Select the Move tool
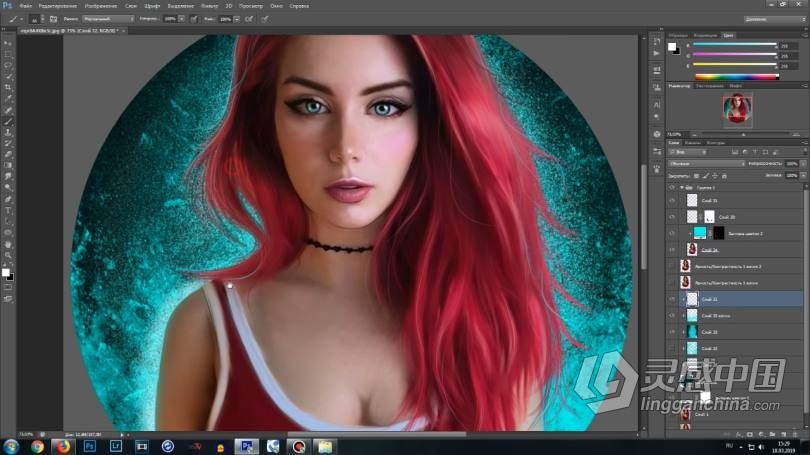This screenshot has height=455, width=810. pos(8,43)
